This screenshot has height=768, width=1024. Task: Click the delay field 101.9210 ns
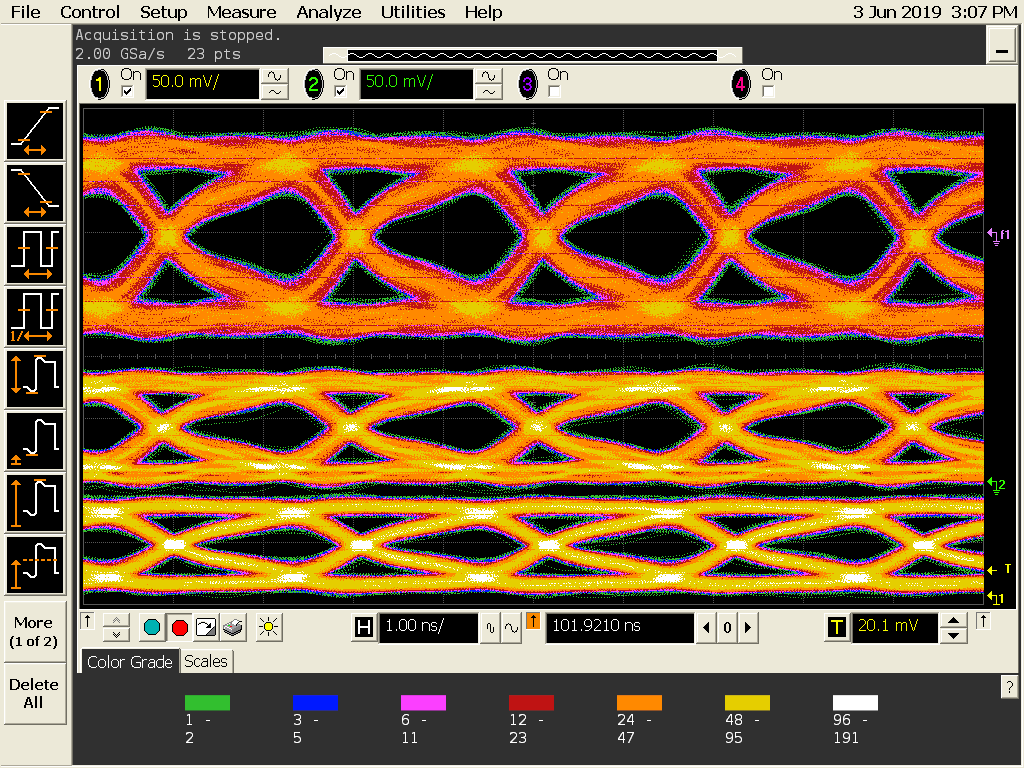pos(620,628)
